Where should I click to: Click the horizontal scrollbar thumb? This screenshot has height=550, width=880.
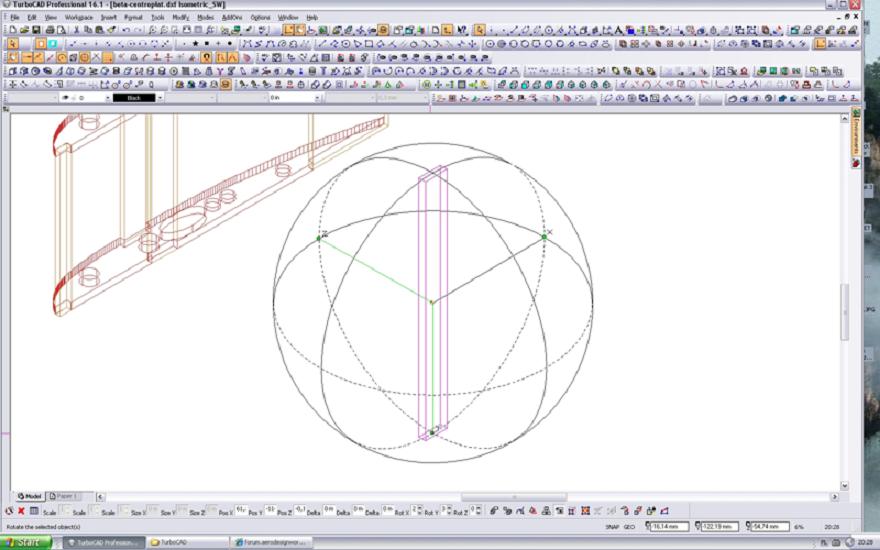(513, 497)
